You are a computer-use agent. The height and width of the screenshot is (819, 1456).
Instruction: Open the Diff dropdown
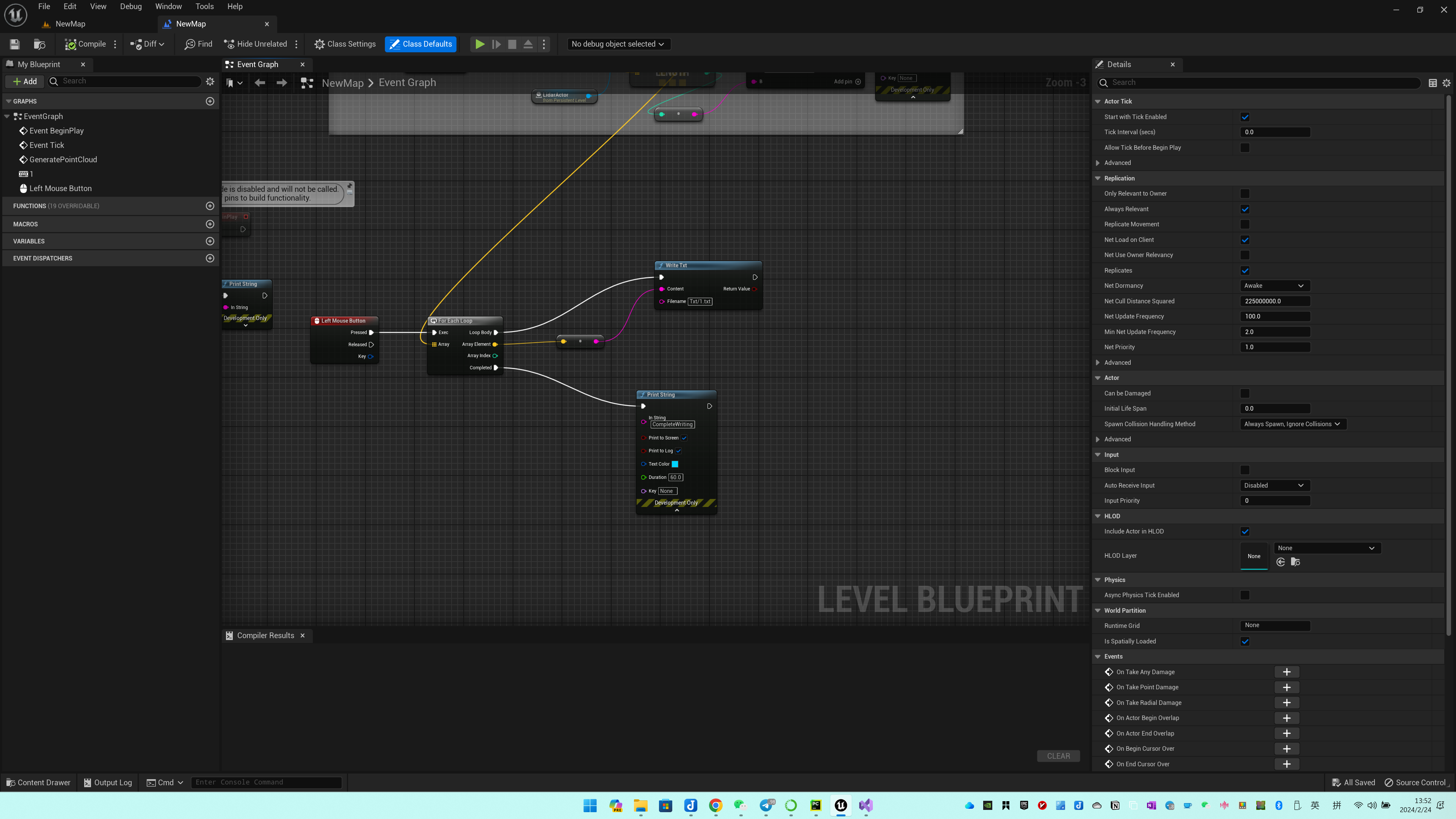(147, 44)
